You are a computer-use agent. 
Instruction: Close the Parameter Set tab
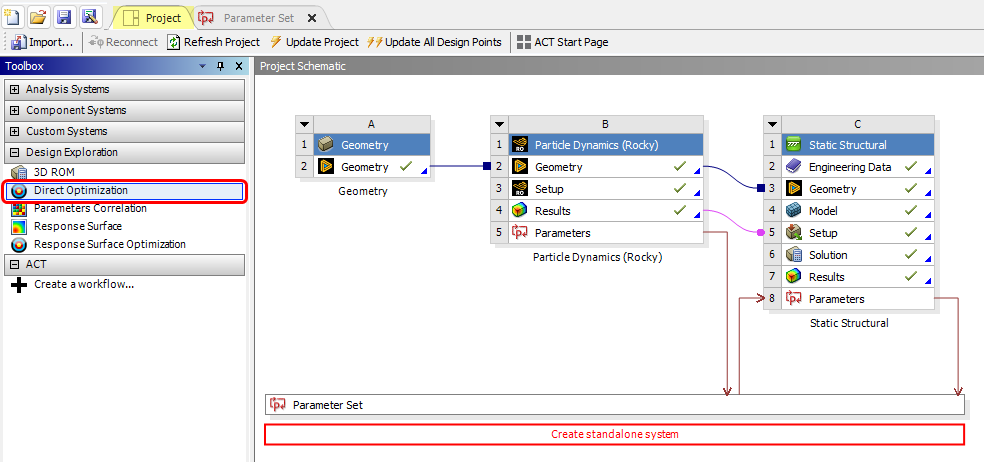(x=311, y=18)
